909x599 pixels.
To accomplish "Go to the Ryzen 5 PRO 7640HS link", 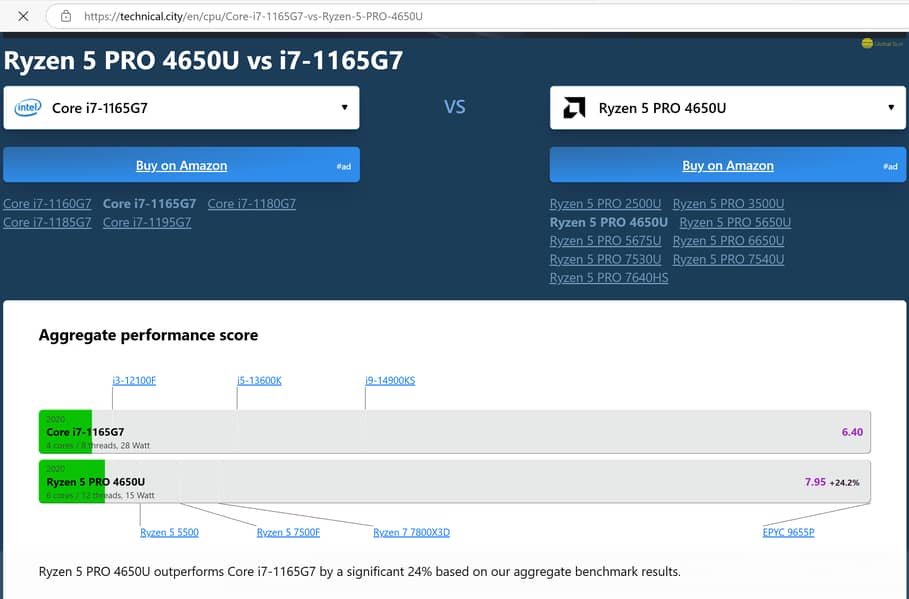I will pyautogui.click(x=609, y=278).
